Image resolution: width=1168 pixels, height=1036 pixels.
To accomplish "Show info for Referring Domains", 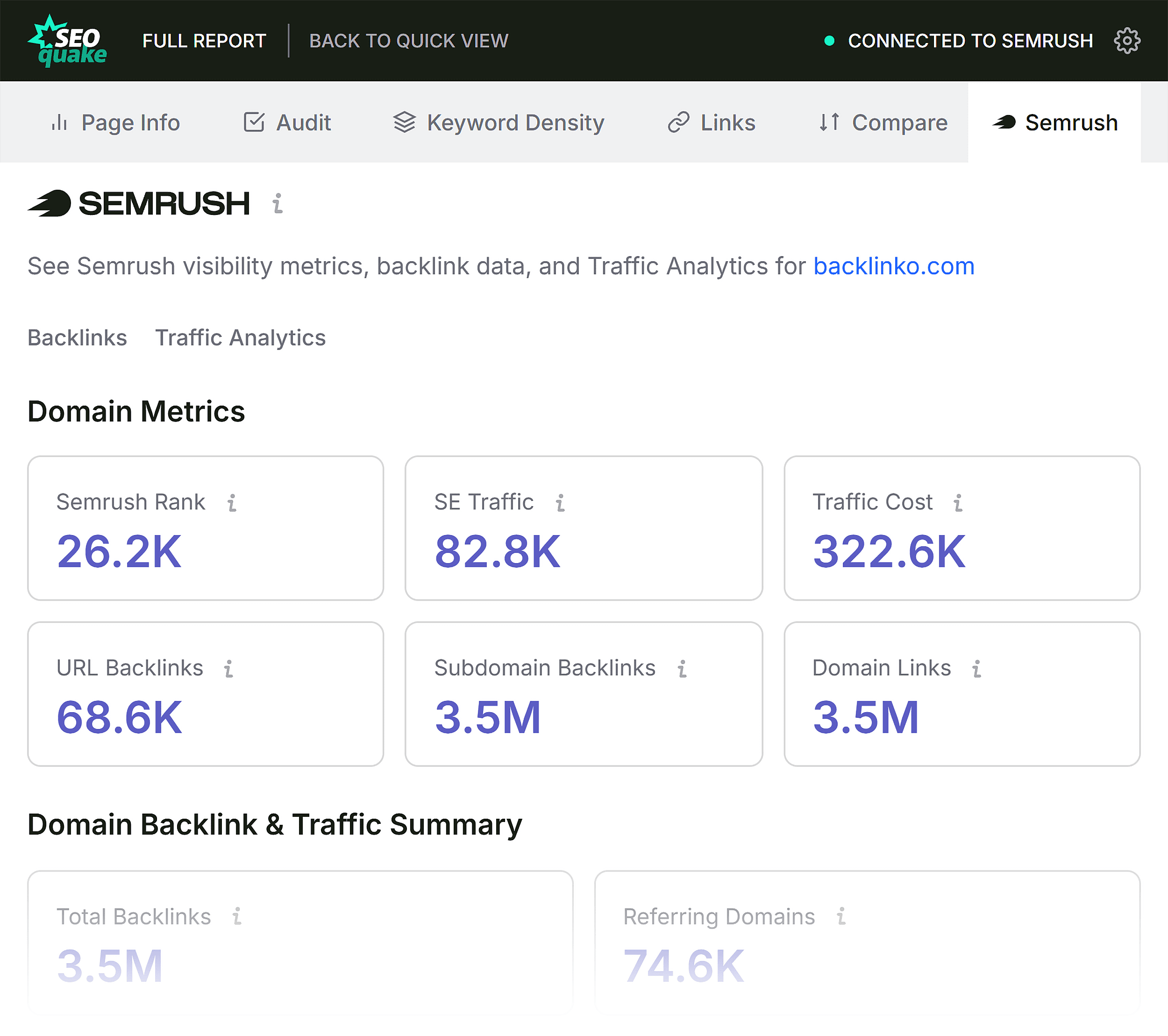I will point(841,916).
